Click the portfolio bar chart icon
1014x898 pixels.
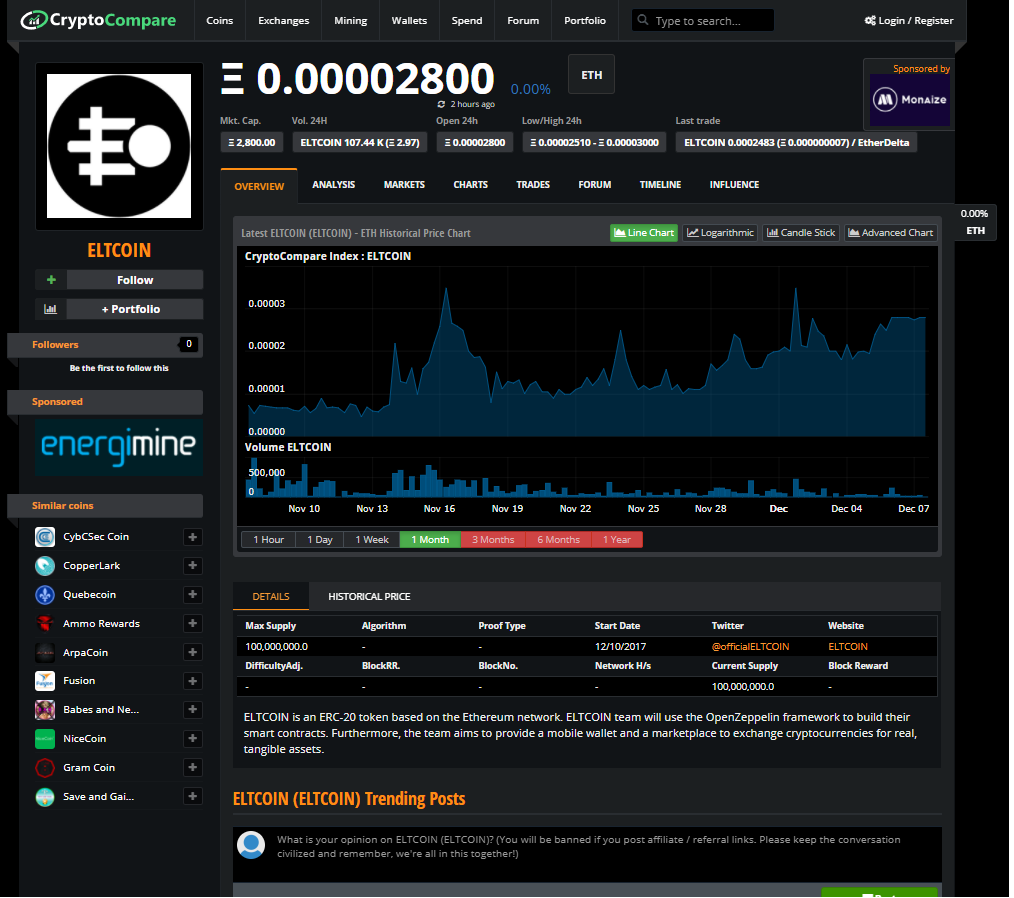click(x=51, y=309)
